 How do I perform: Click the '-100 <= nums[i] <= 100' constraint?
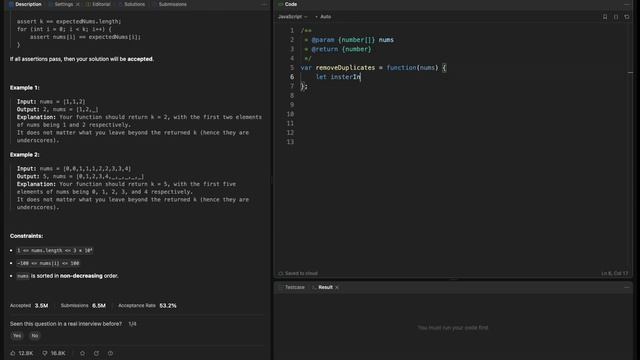click(x=48, y=263)
